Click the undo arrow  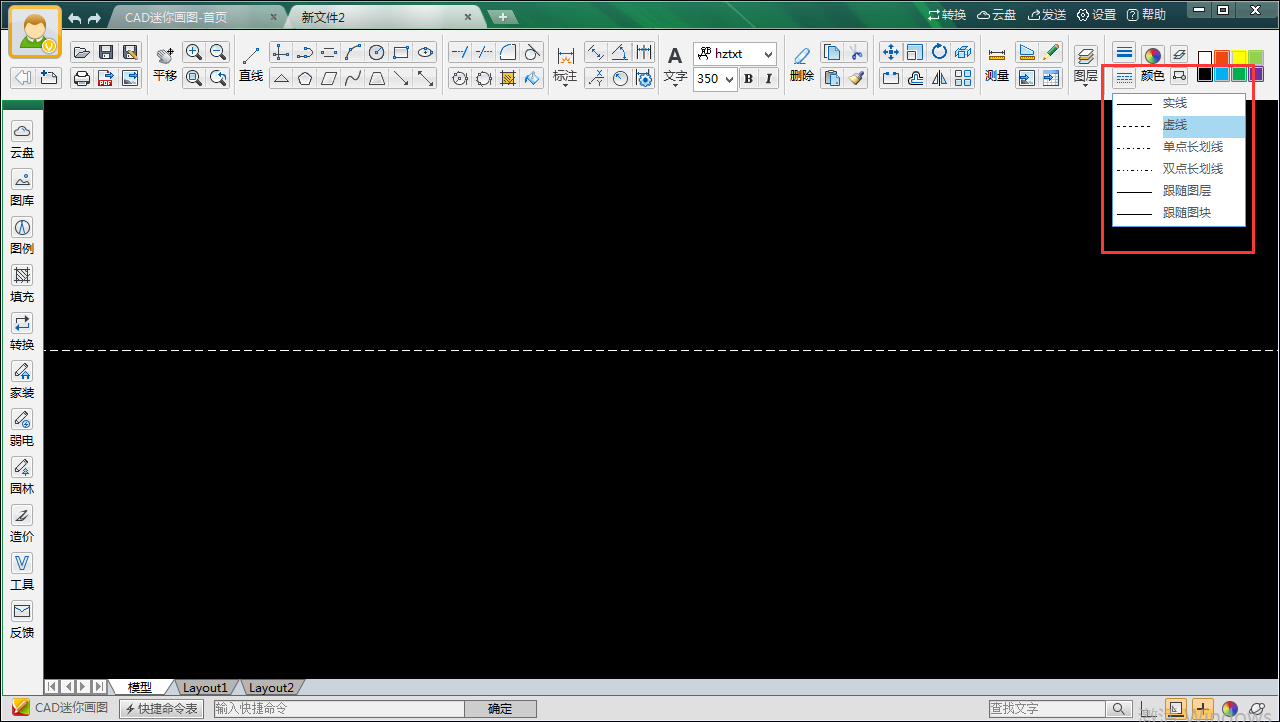click(75, 17)
